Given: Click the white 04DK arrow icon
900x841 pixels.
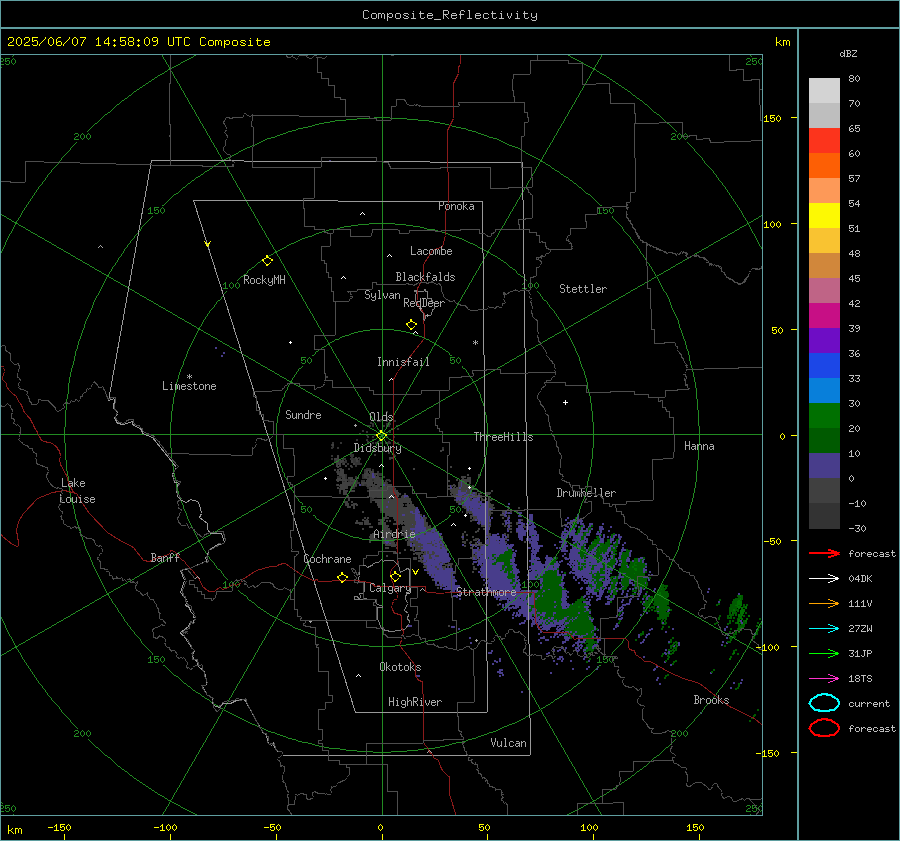Looking at the screenshot, I should pyautogui.click(x=824, y=578).
